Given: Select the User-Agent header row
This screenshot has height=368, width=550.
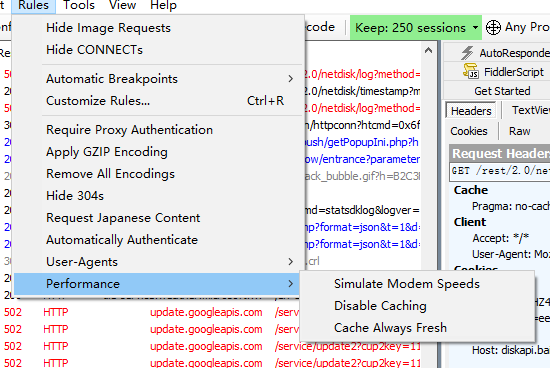Looking at the screenshot, I should tap(511, 254).
